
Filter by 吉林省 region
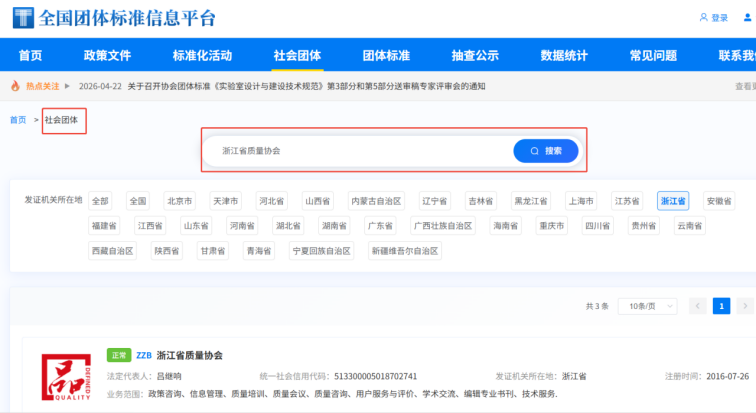point(481,201)
